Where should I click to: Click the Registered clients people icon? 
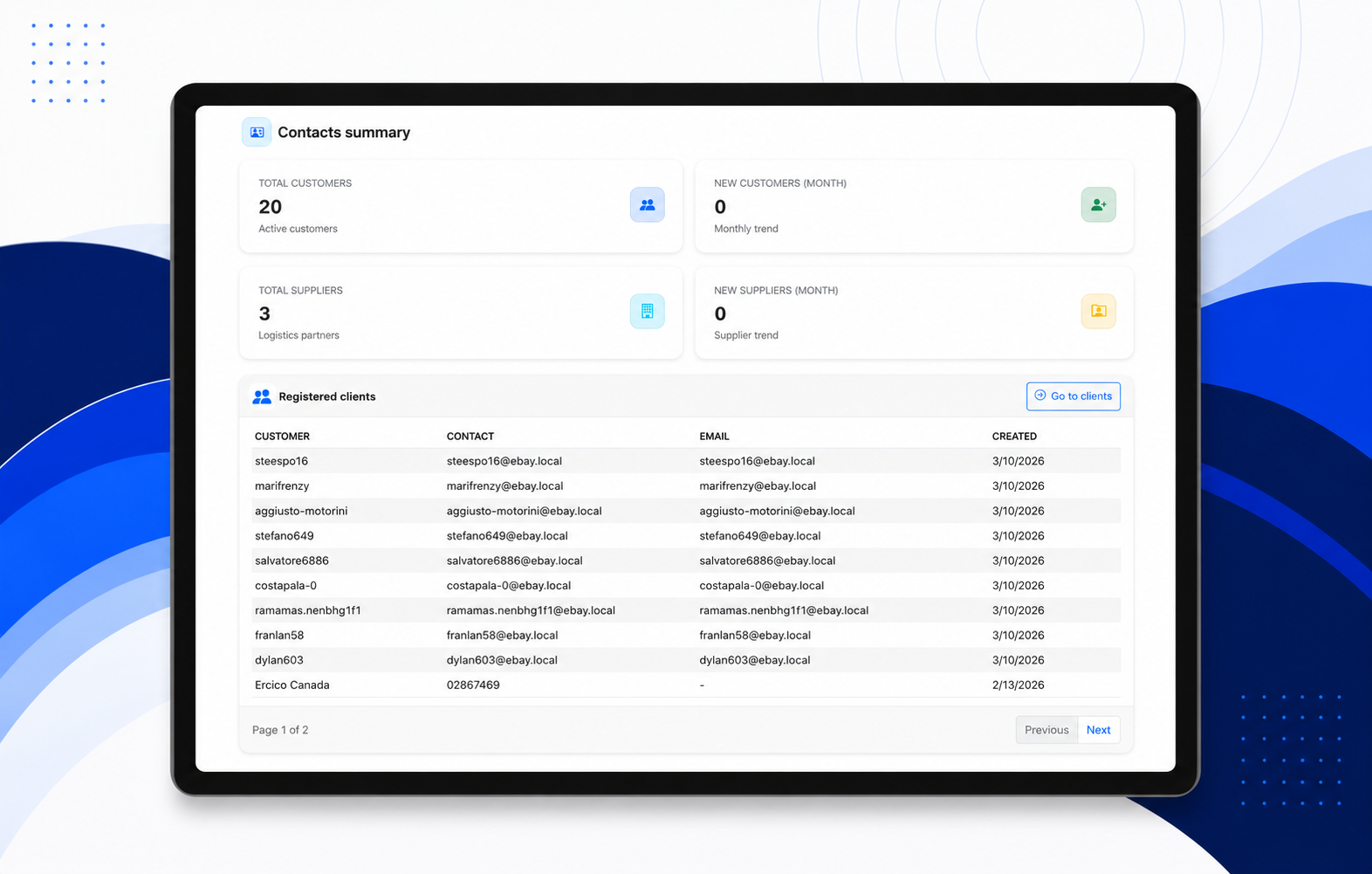(262, 396)
